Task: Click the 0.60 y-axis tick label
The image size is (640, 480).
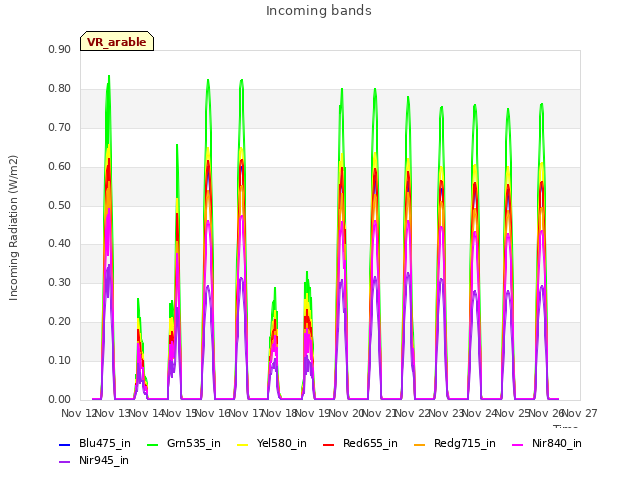Action: 60,167
